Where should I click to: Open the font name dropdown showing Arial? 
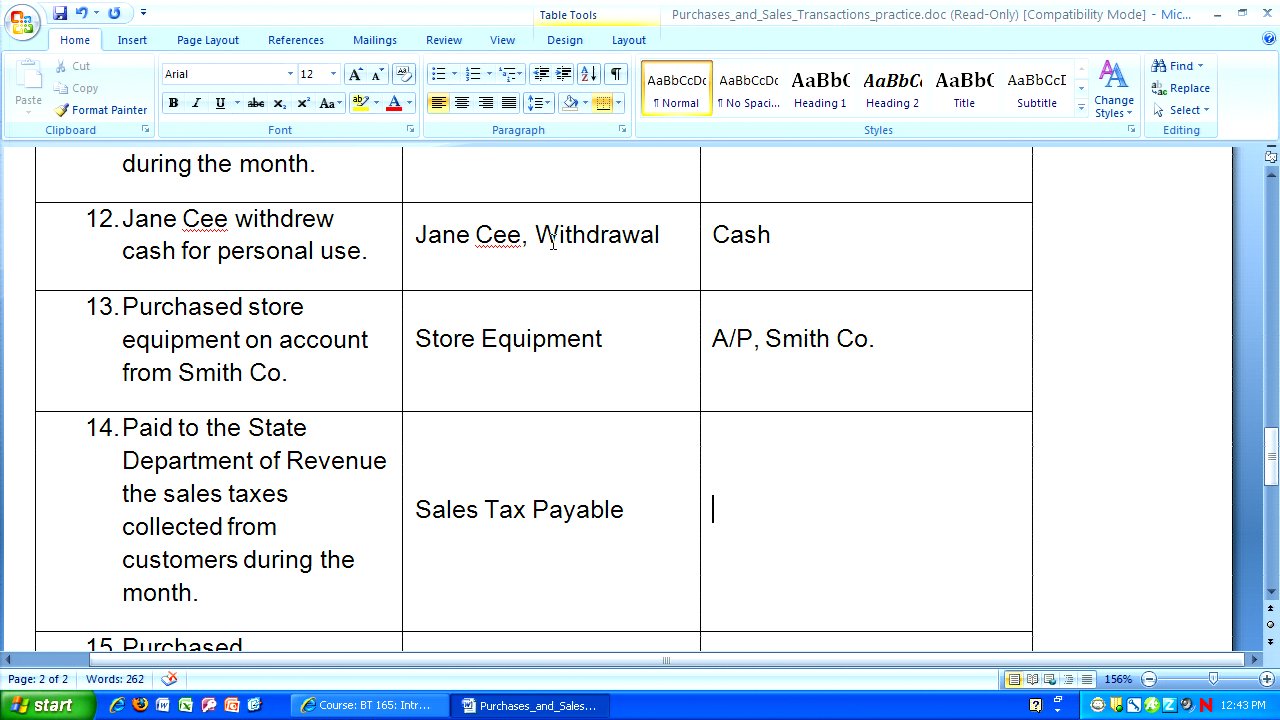pyautogui.click(x=290, y=74)
